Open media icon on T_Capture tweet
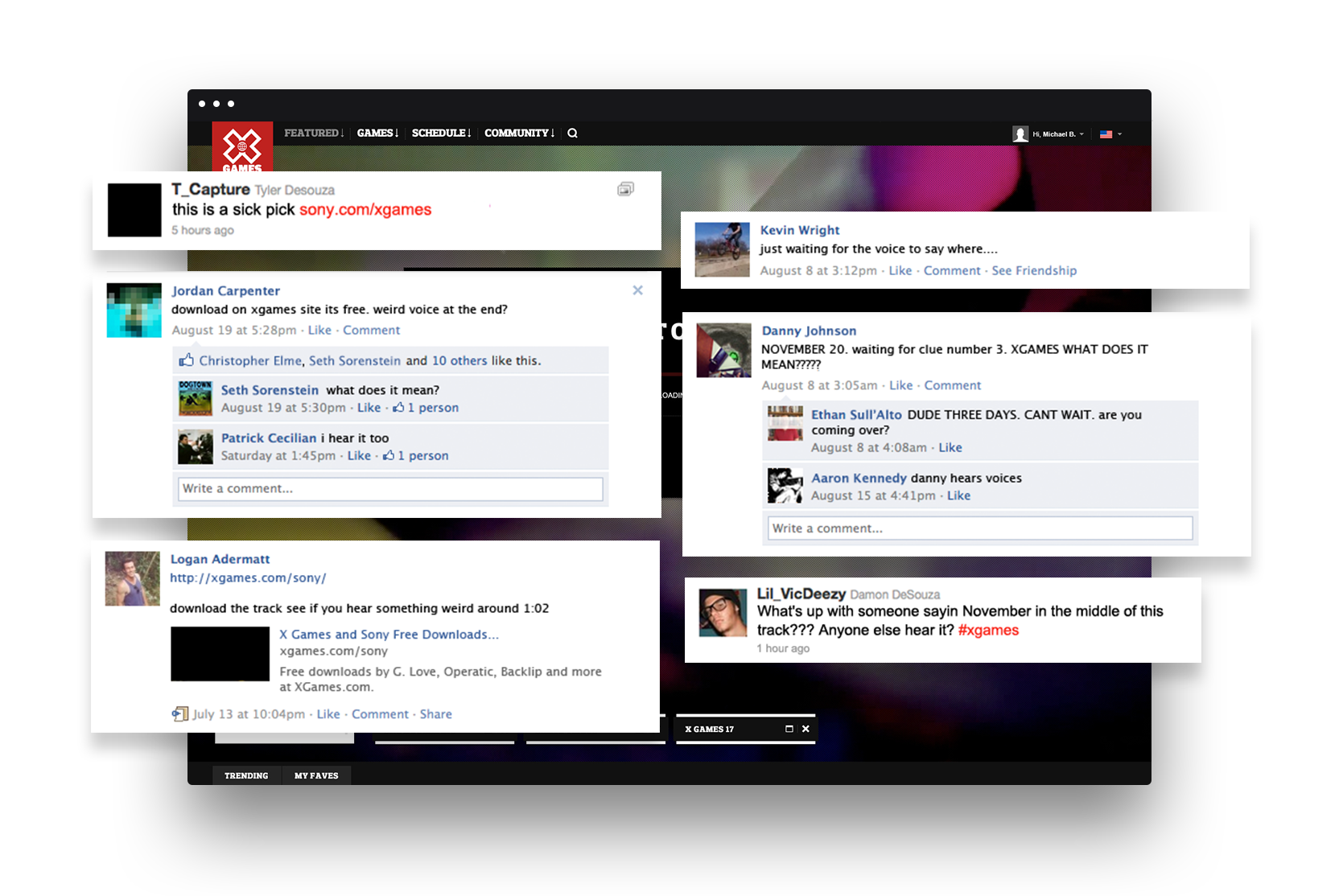This screenshot has width=1339, height=896. coord(625,189)
